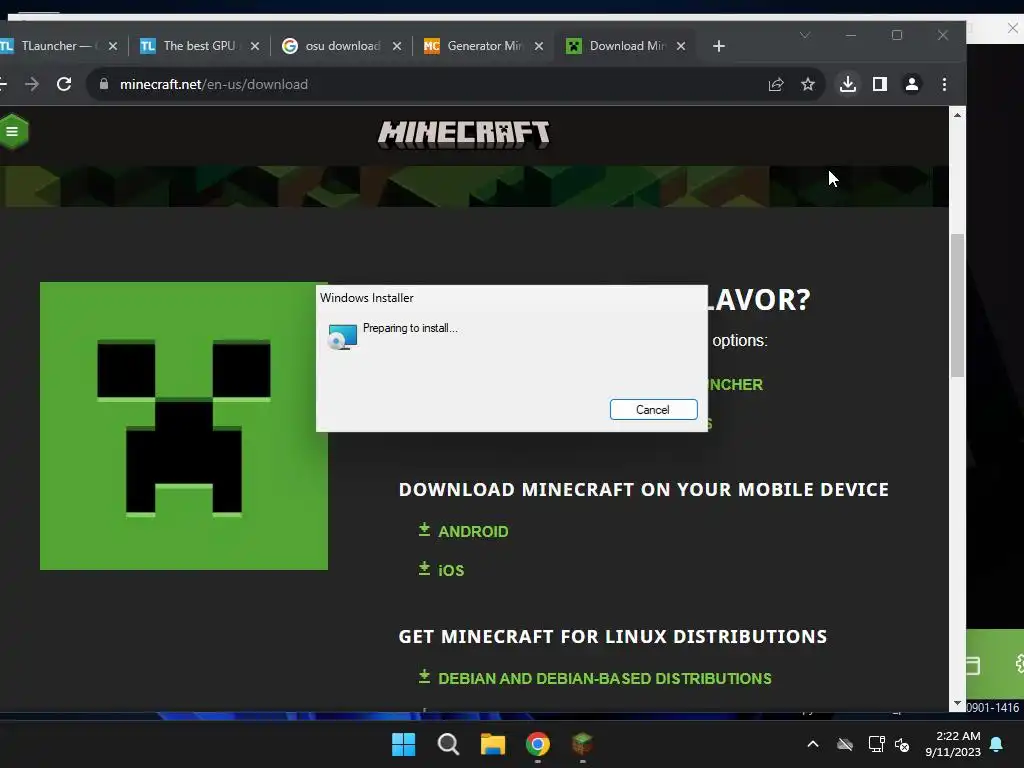
Task: Open the notification bell
Action: pos(997,744)
